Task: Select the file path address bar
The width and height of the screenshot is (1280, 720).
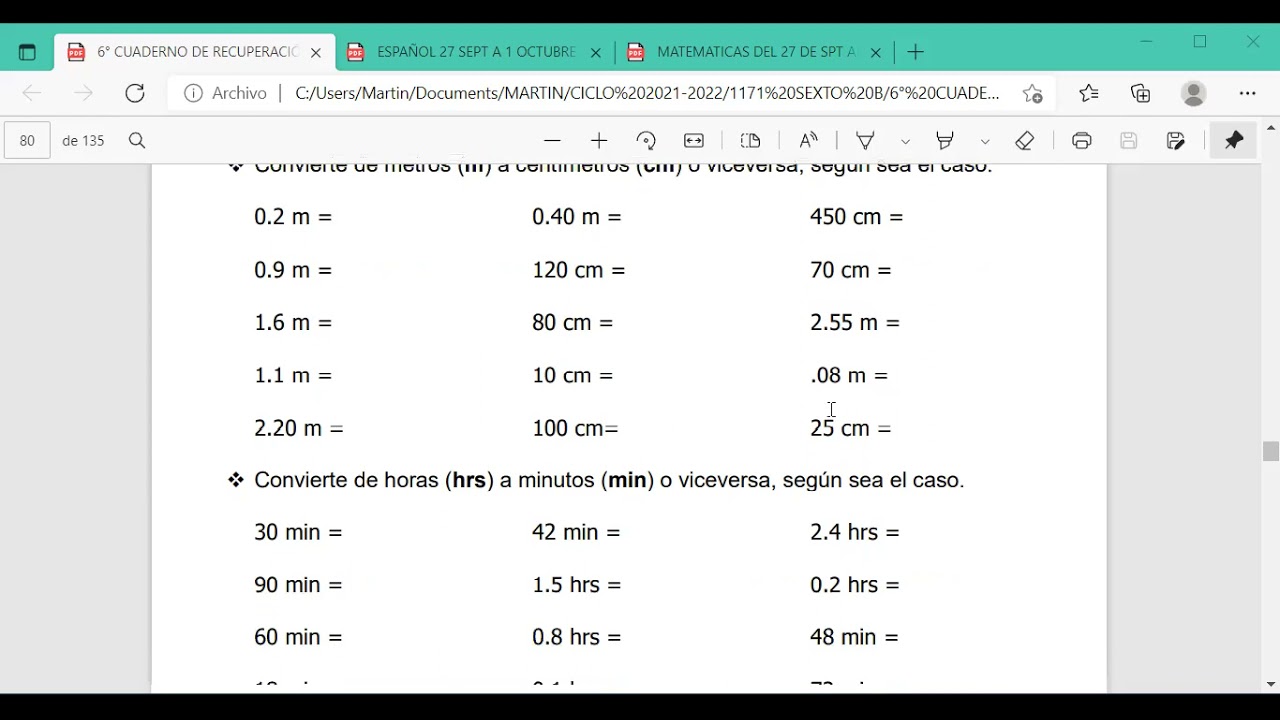Action: click(647, 93)
